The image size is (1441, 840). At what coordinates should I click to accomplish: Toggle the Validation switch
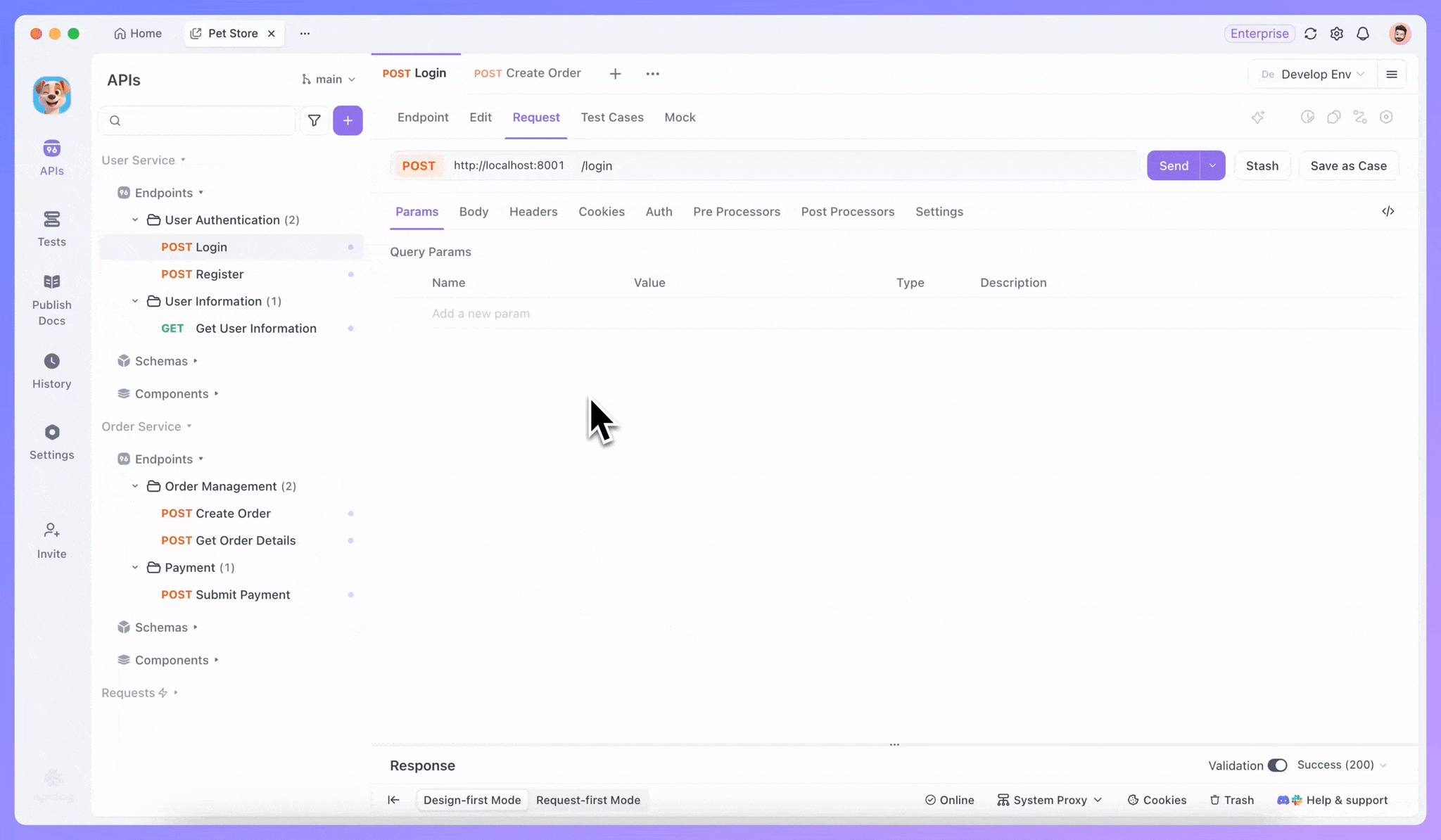click(1277, 765)
